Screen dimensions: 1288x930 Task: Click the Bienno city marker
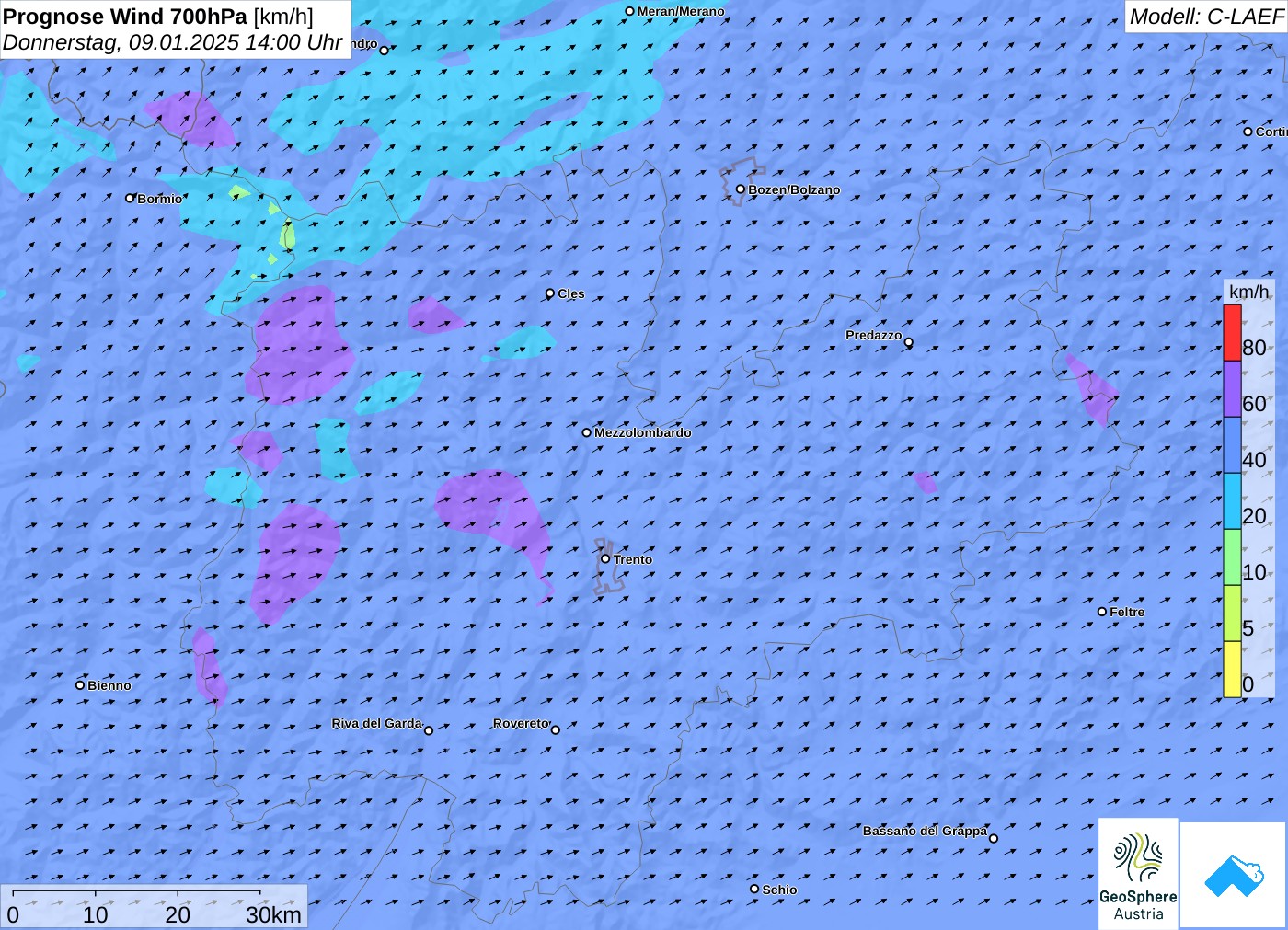(80, 685)
